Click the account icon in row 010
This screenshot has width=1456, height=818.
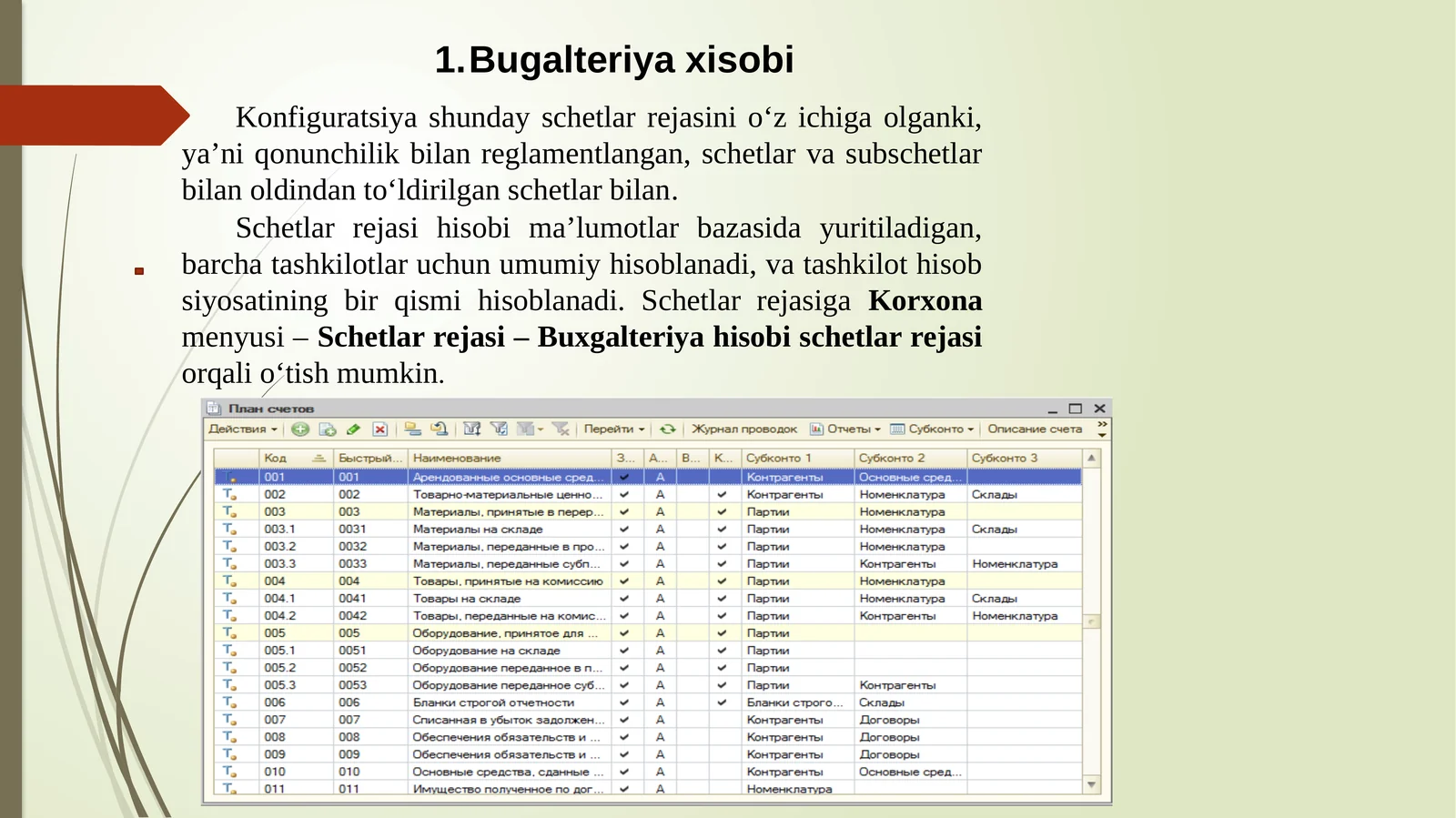tap(229, 771)
